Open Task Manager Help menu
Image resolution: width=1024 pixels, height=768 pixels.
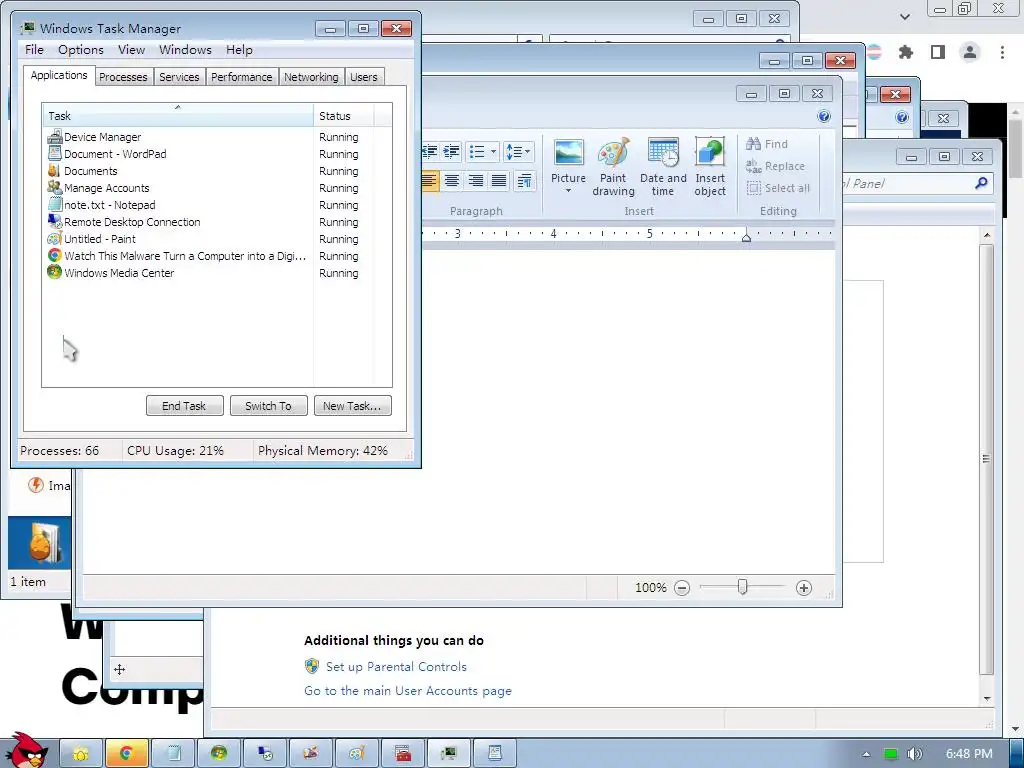point(239,50)
